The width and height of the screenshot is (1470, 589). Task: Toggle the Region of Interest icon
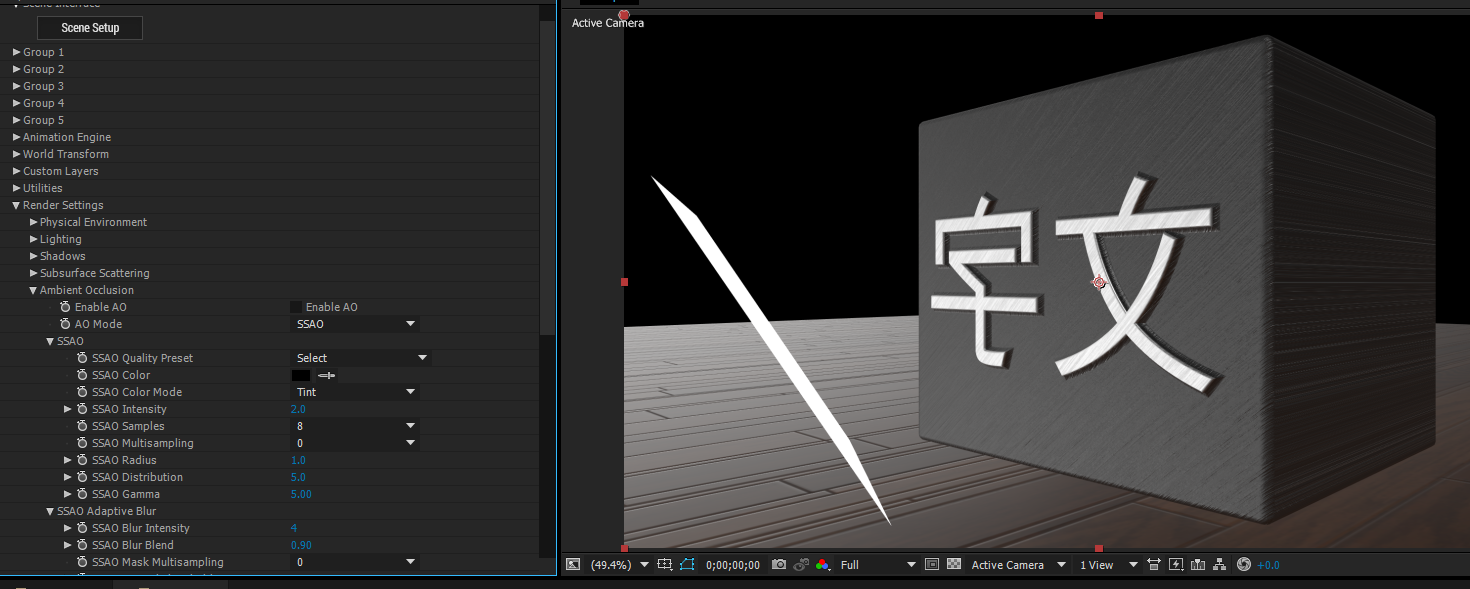pyautogui.click(x=931, y=565)
